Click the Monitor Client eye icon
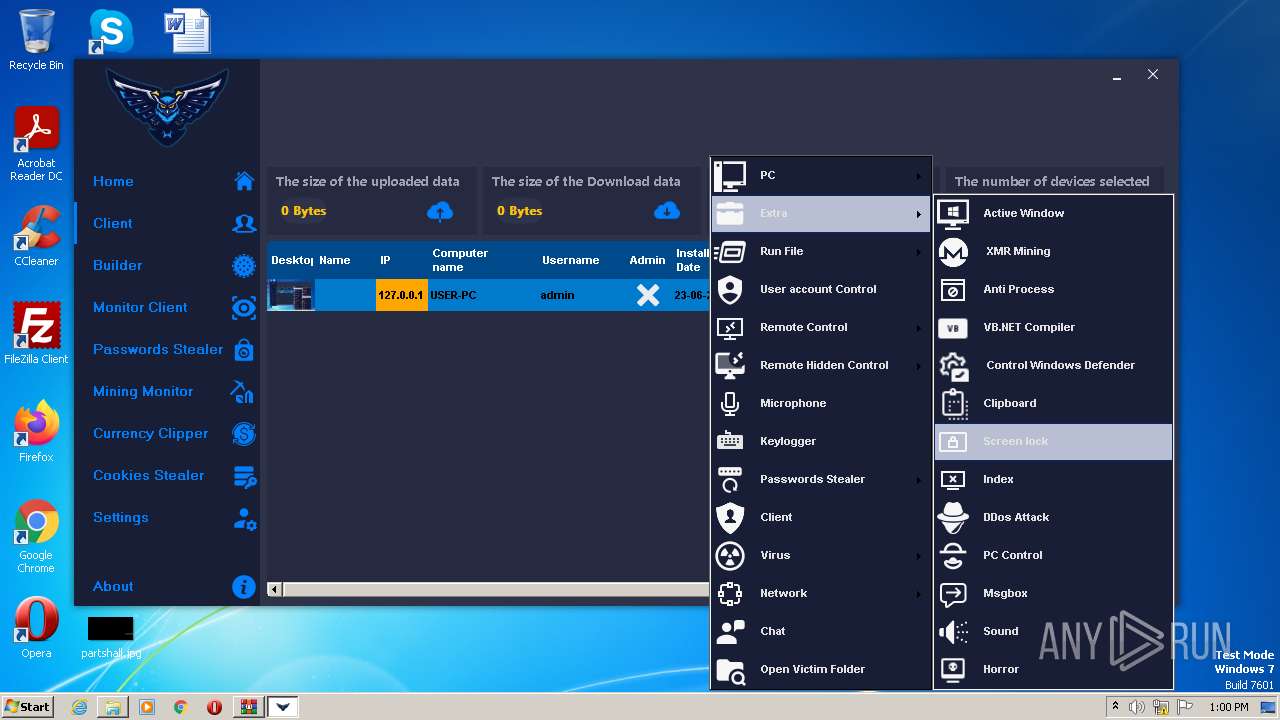This screenshot has height=720, width=1280. [x=244, y=307]
